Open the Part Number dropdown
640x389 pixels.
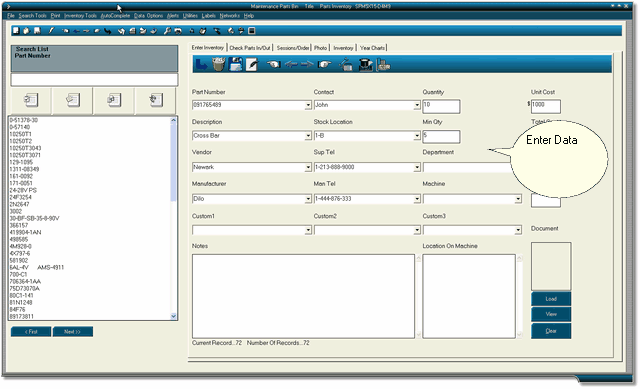tap(308, 105)
